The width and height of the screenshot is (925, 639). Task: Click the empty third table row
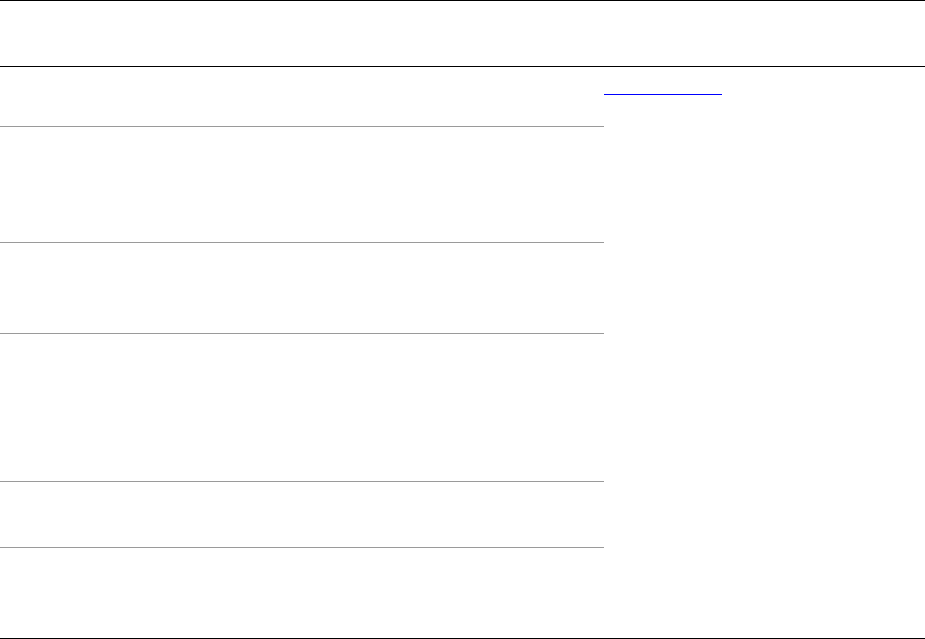[300, 288]
